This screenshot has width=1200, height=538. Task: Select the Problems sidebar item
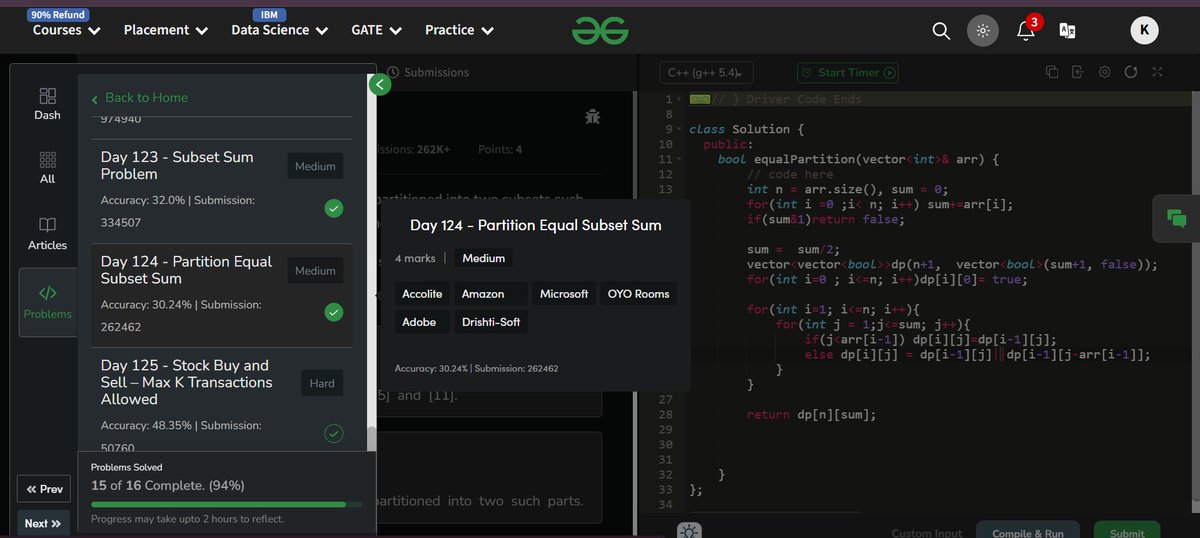47,303
